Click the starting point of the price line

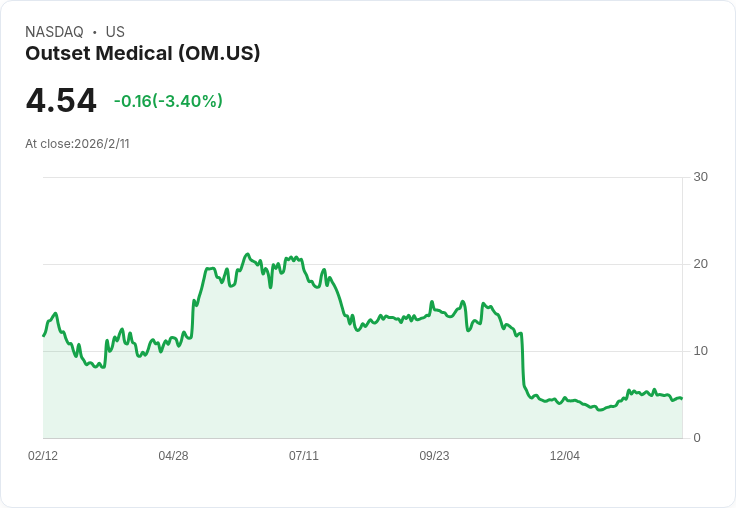(43, 335)
